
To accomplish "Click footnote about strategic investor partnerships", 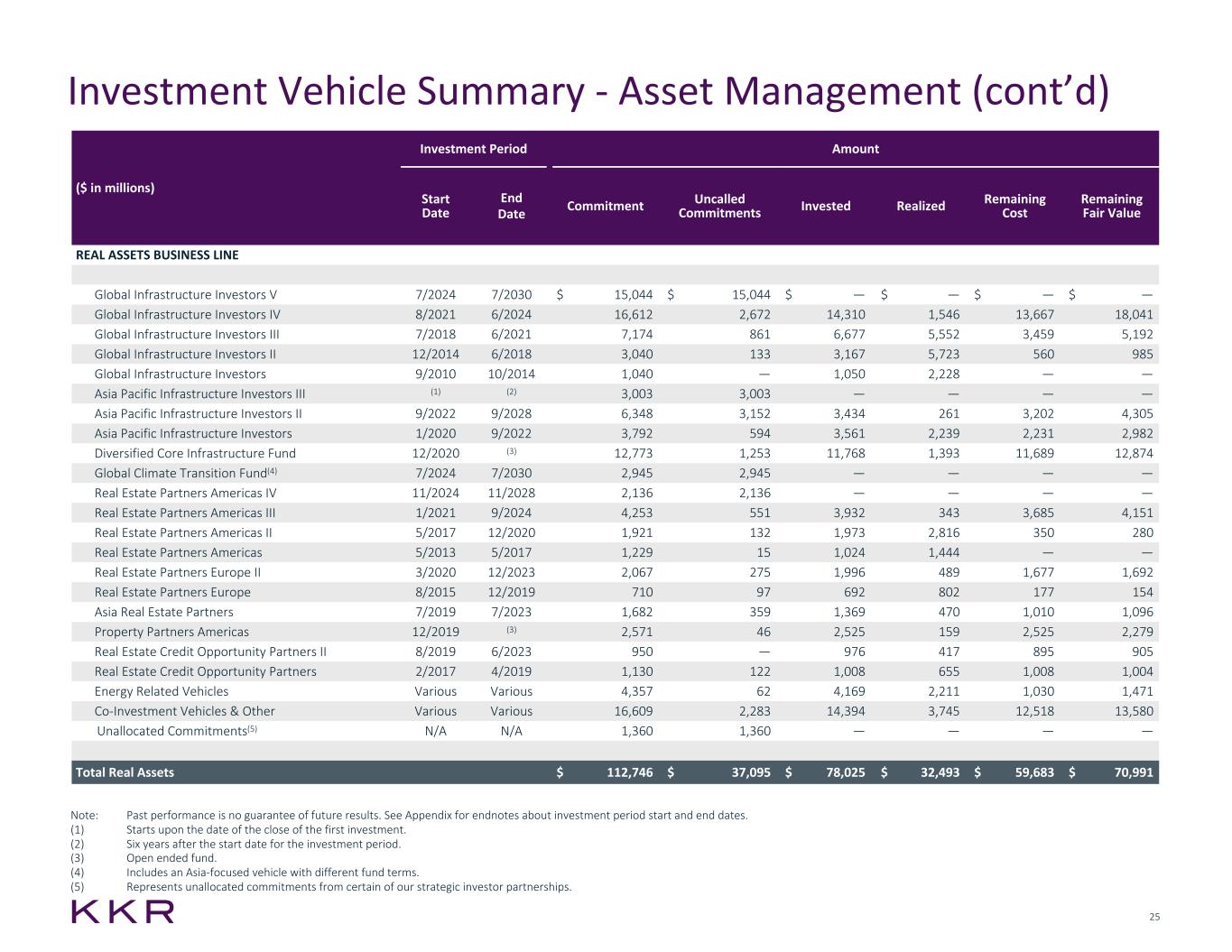I will point(349,887).
